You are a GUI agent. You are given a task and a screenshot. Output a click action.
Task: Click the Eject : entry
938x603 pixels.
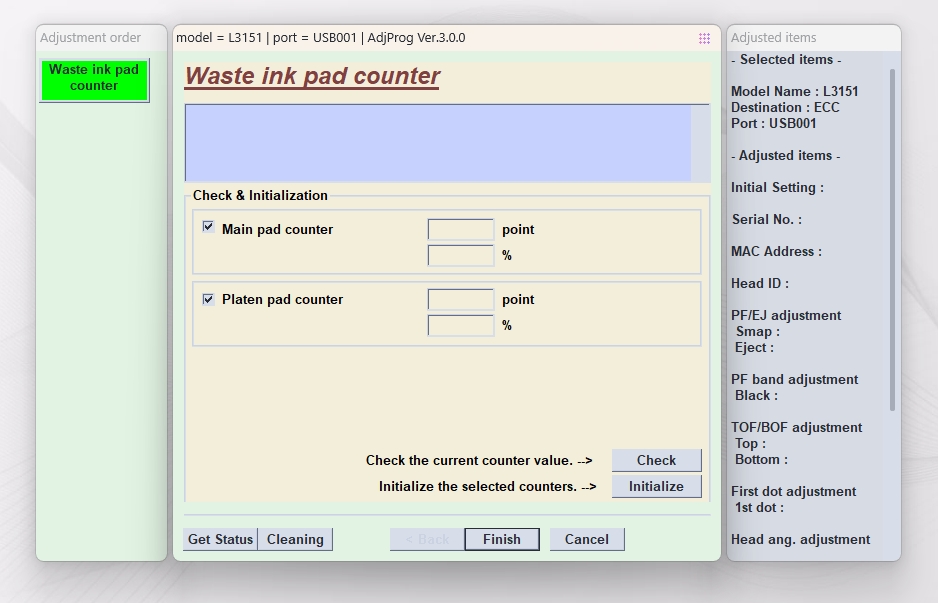tap(754, 348)
